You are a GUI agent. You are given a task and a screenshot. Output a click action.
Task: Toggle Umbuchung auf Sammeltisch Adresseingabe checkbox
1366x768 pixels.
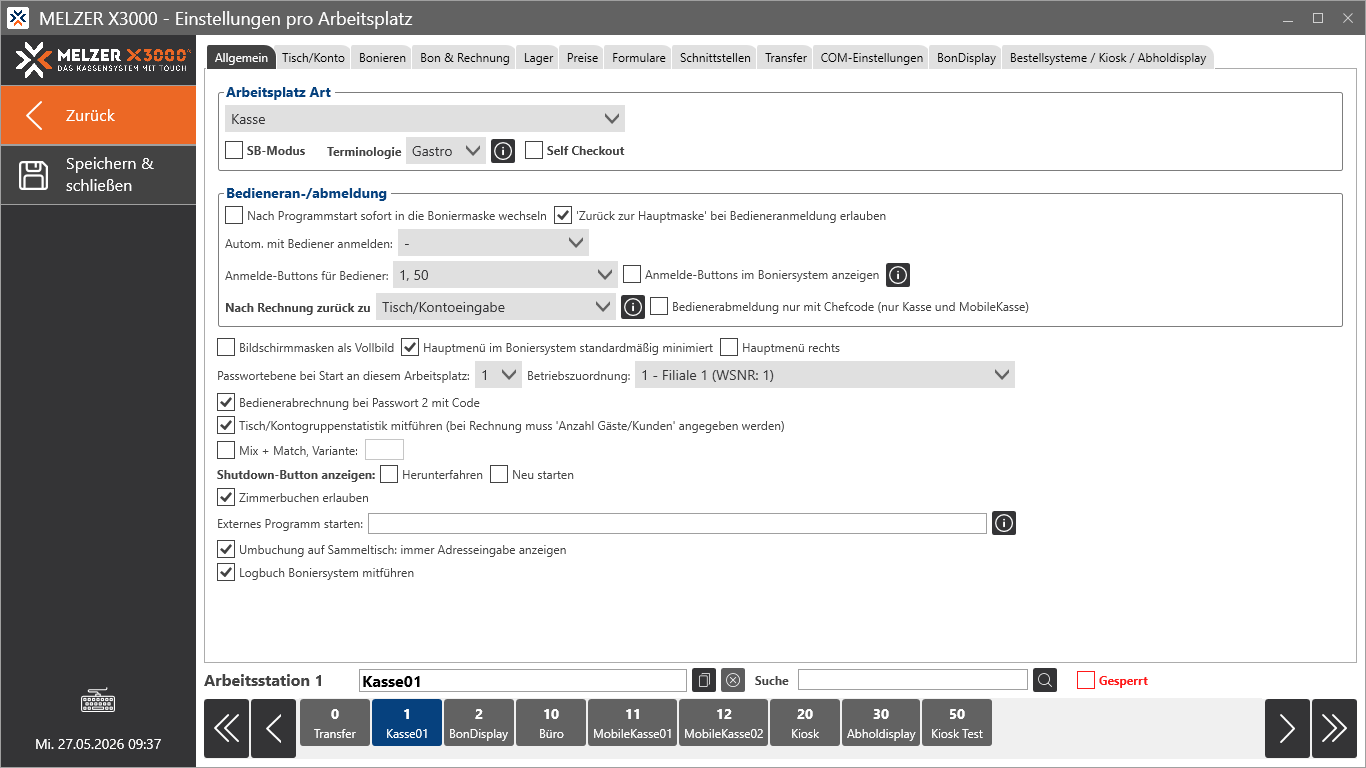(226, 550)
